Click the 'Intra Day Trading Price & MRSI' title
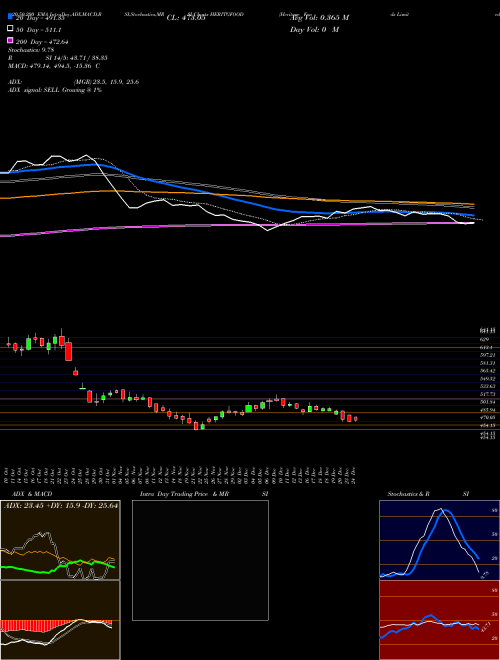500x660 pixels. tap(204, 494)
